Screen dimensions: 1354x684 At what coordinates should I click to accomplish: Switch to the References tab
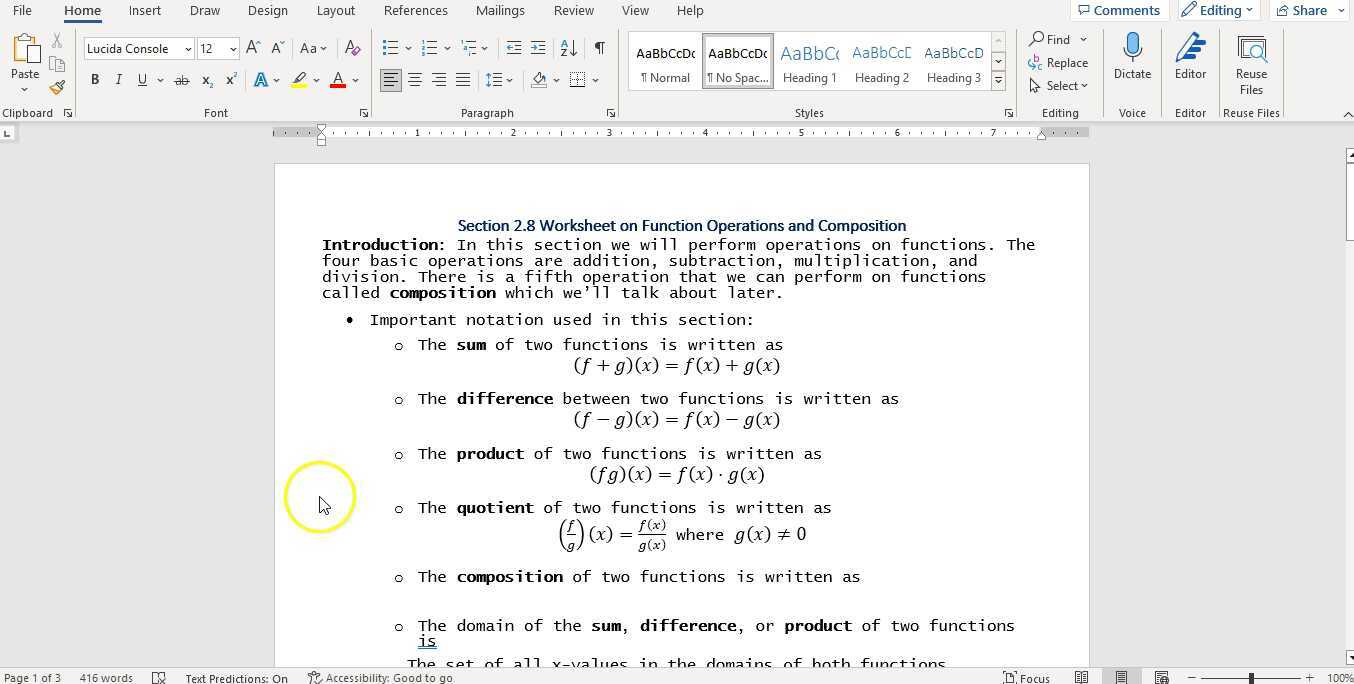click(x=415, y=11)
